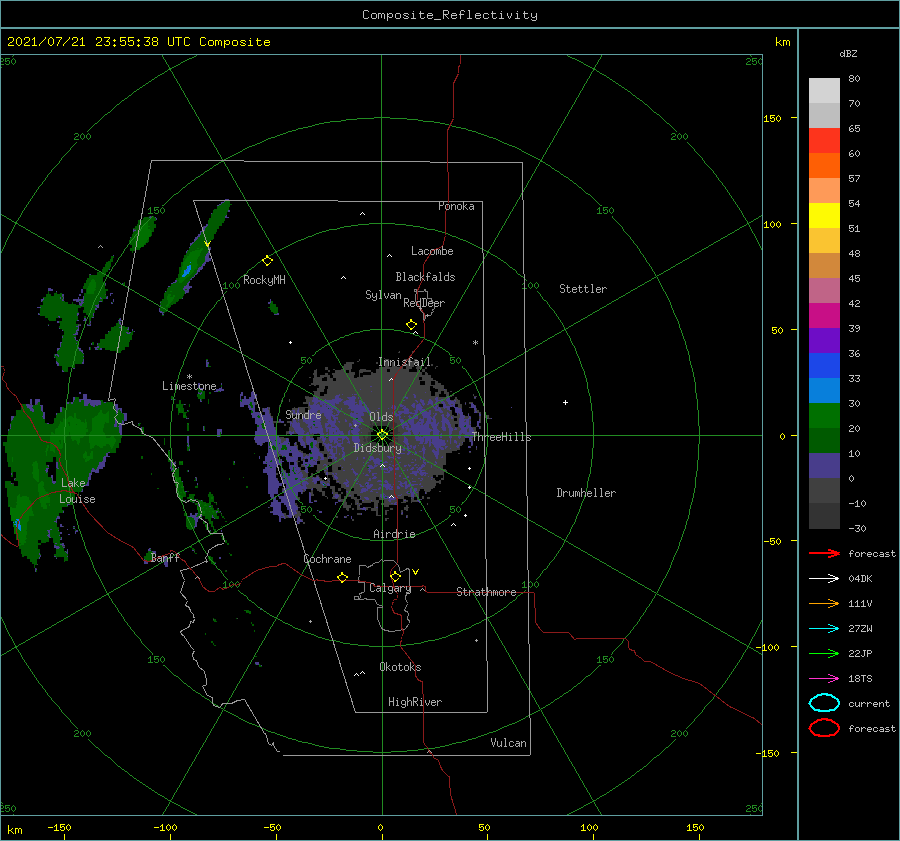Screen dimensions: 900x841
Task: Click the Limestone label
Action: (x=189, y=386)
